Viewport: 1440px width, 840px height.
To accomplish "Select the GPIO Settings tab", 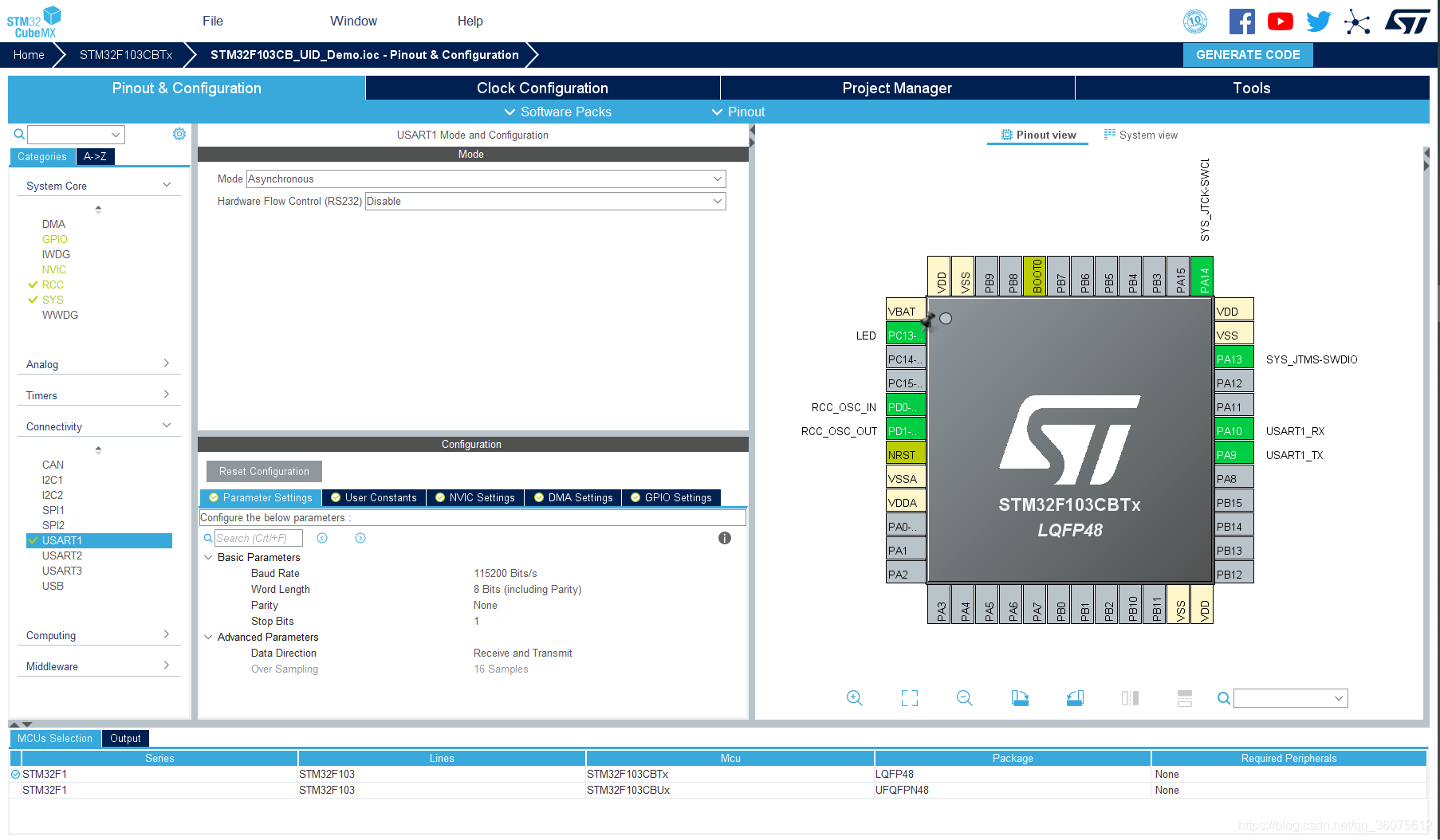I will coord(671,497).
